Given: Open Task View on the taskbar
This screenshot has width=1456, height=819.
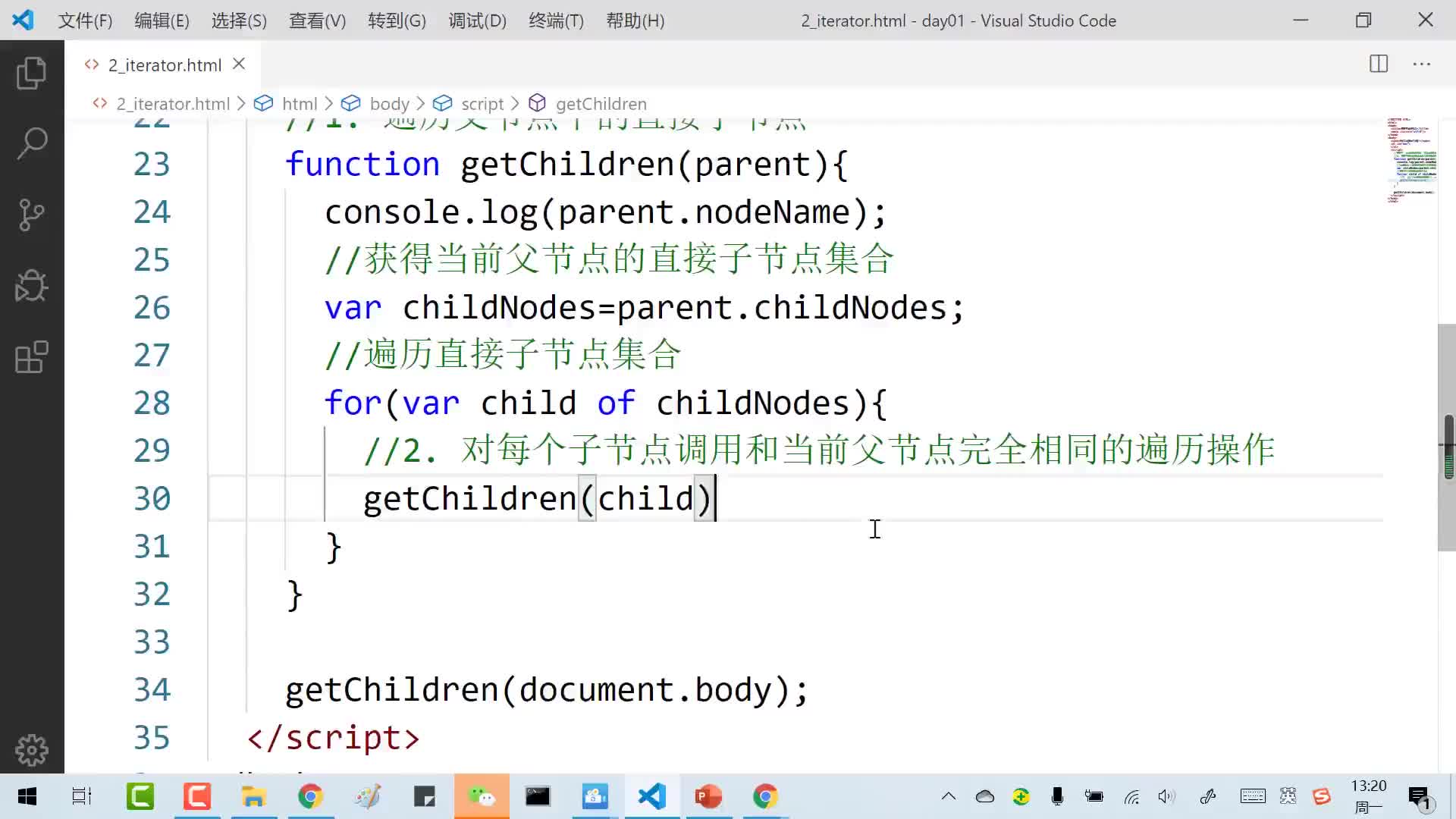Looking at the screenshot, I should [x=82, y=796].
